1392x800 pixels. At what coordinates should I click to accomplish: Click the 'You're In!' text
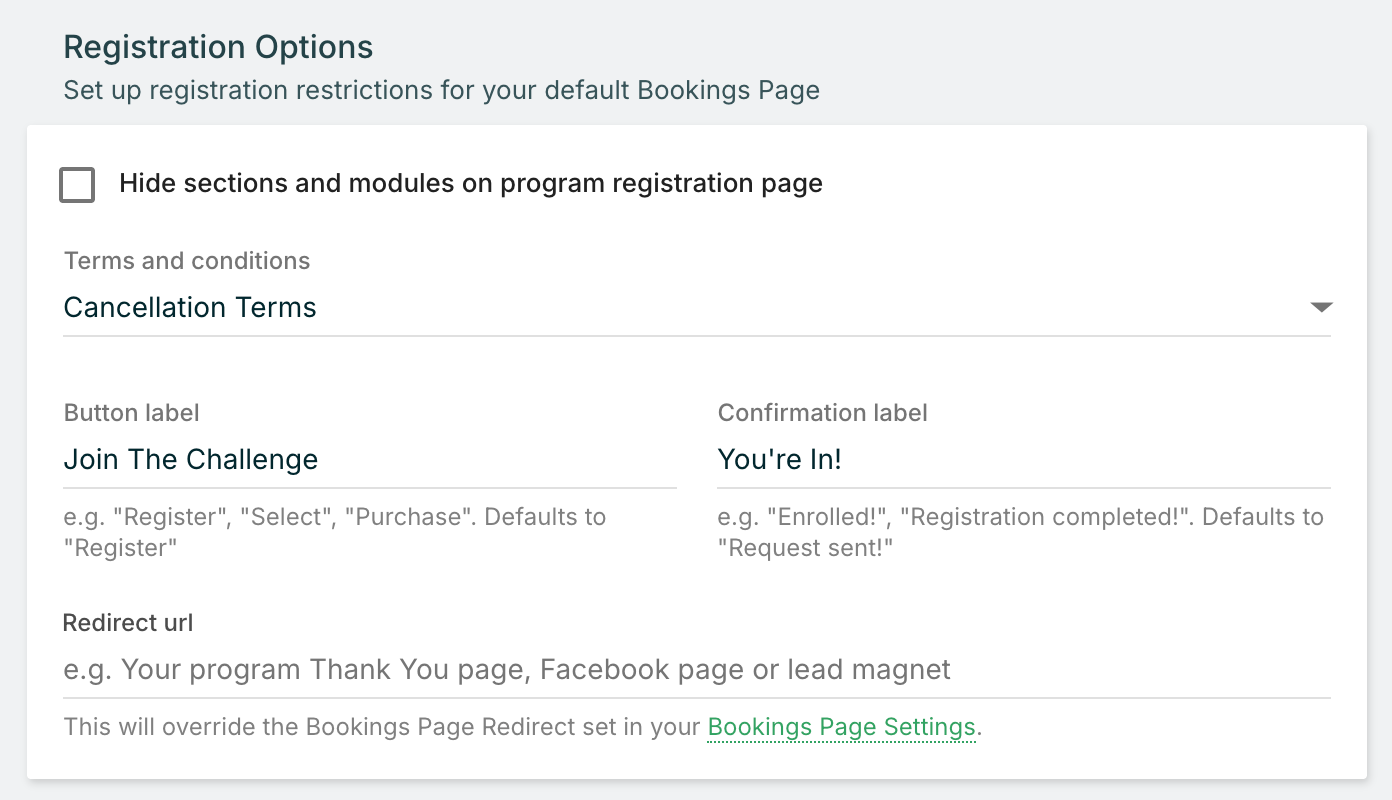(780, 460)
